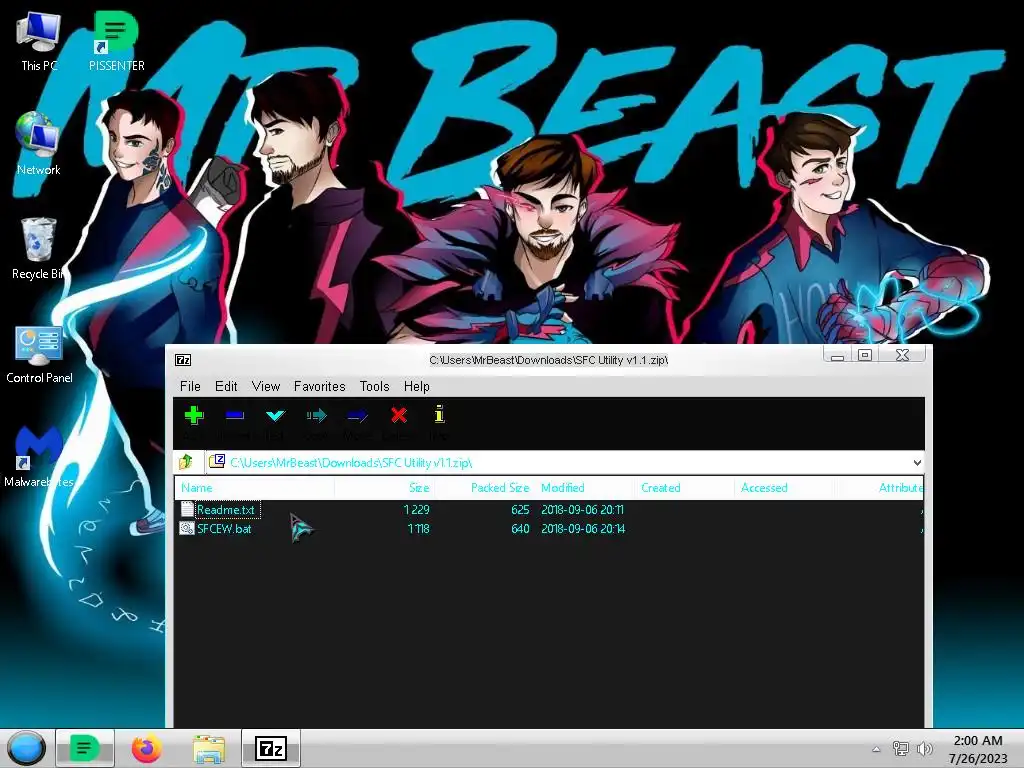The height and width of the screenshot is (768, 1024).
Task: Close the 7-Zip window
Action: click(903, 355)
